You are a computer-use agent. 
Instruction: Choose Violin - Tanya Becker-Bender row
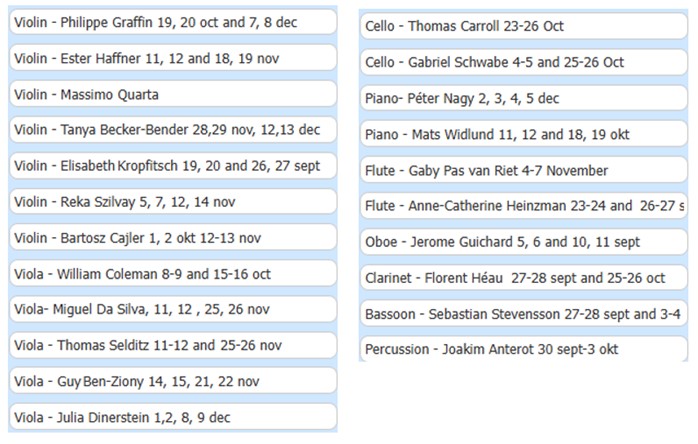[173, 130]
